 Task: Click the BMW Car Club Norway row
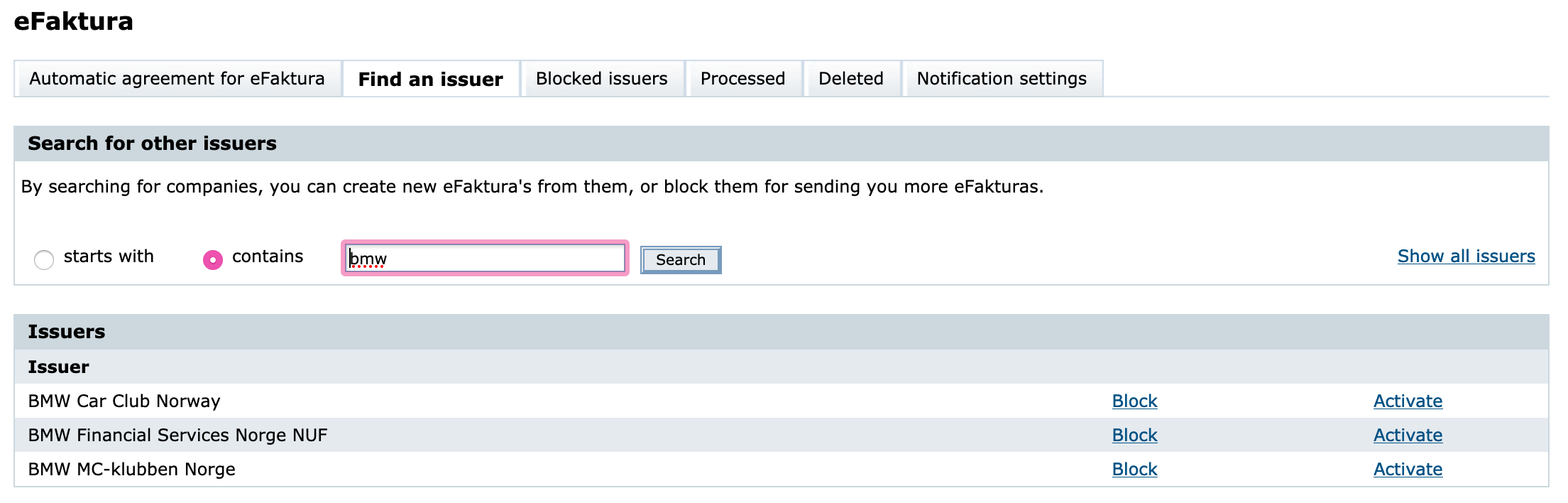point(781,401)
